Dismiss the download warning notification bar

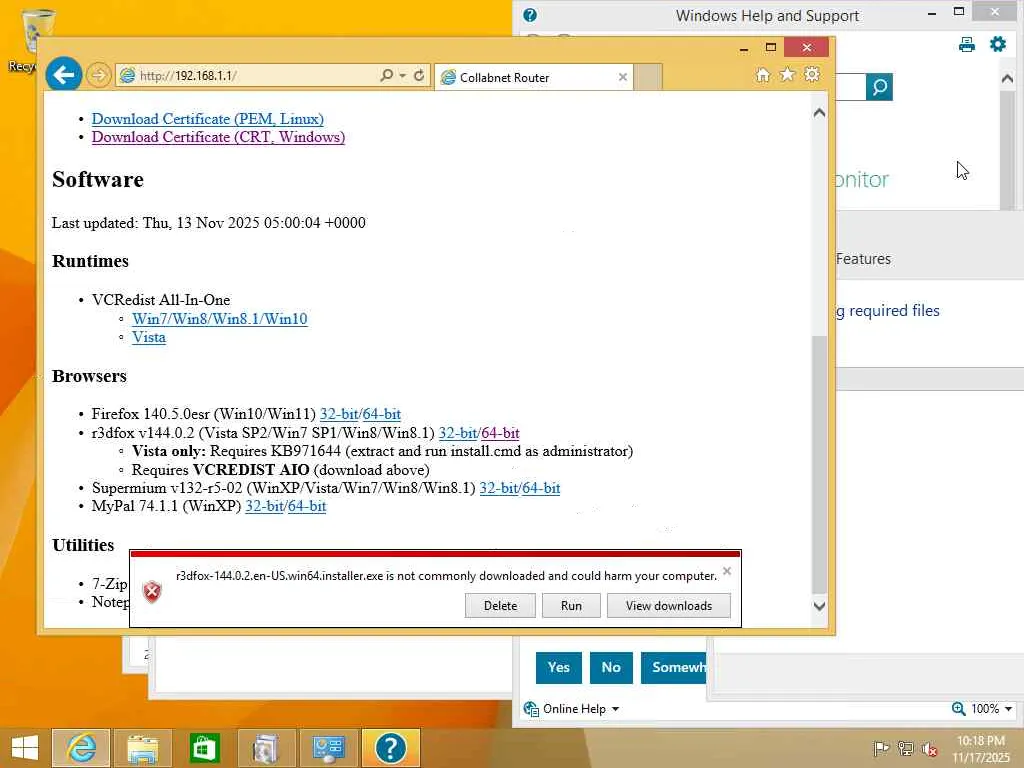pos(727,571)
